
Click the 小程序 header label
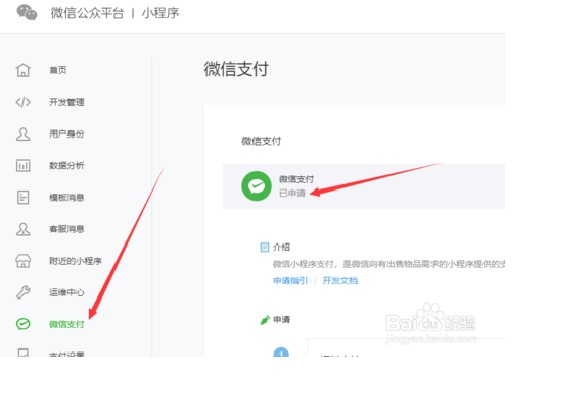[160, 13]
